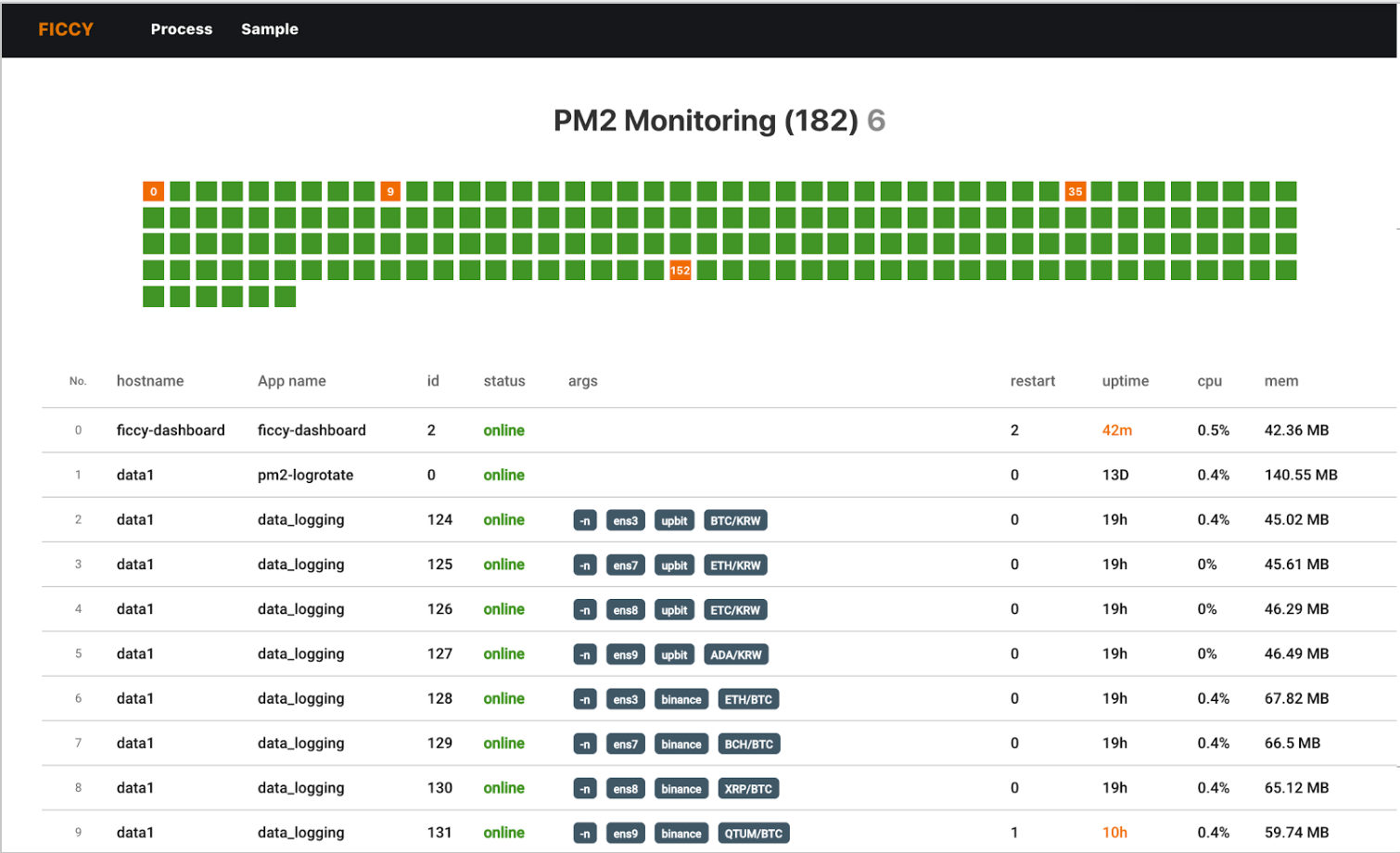The width and height of the screenshot is (1400, 853).
Task: Open the Sample menu item
Action: 269,29
